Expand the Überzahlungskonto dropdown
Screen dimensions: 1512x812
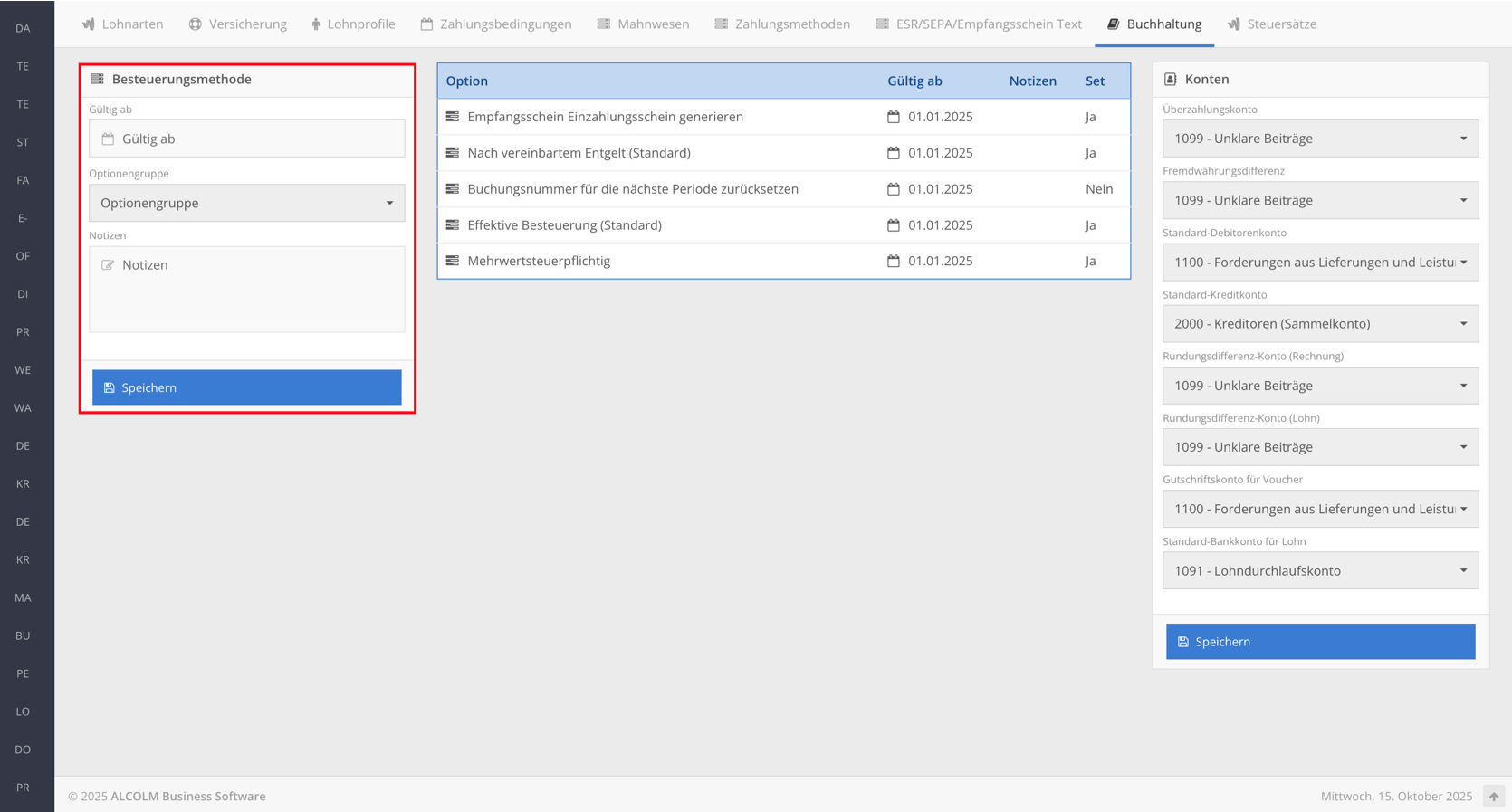click(1319, 139)
